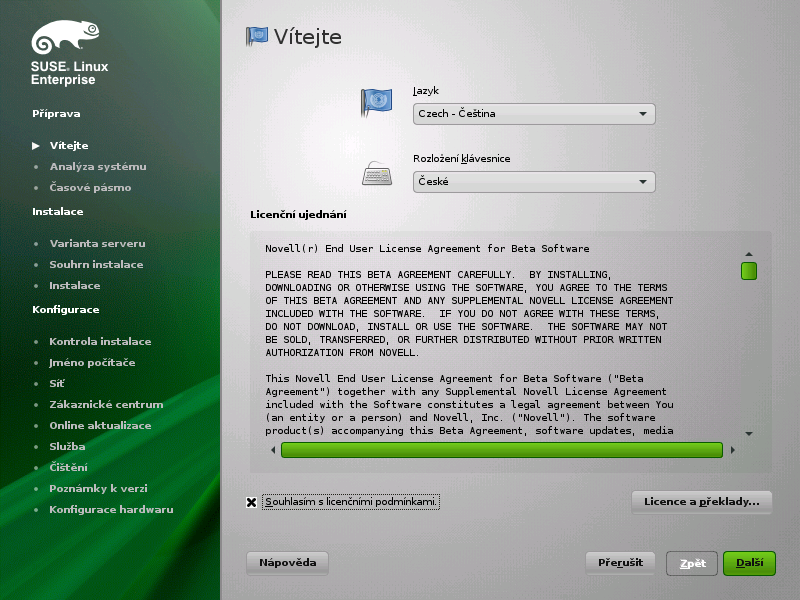Image resolution: width=800 pixels, height=600 pixels.
Task: Click the arrow marker beside Vítejte step
Action: coord(36,146)
